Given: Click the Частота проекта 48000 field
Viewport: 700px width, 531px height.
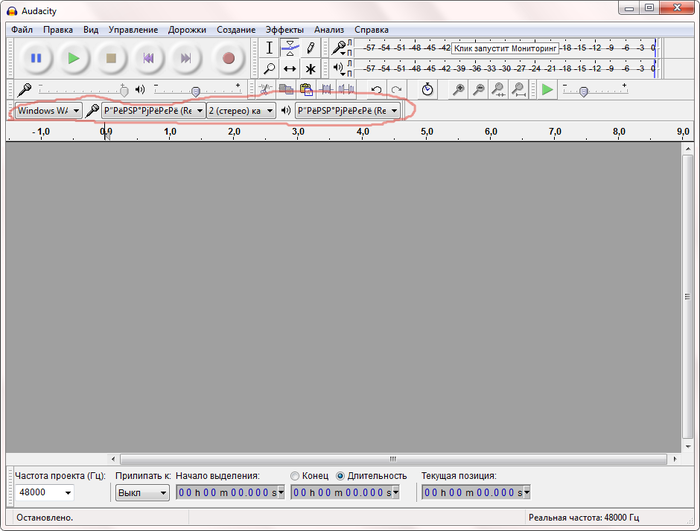Looking at the screenshot, I should click(44, 493).
